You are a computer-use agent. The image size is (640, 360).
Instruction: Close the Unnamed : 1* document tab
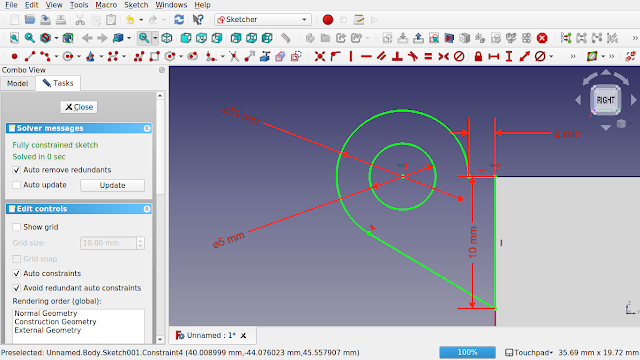pos(243,336)
